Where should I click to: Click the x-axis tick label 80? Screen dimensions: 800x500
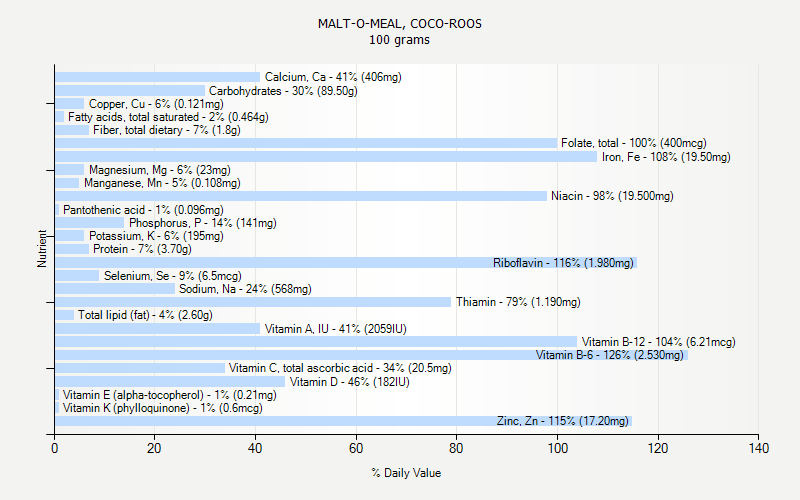click(x=456, y=448)
